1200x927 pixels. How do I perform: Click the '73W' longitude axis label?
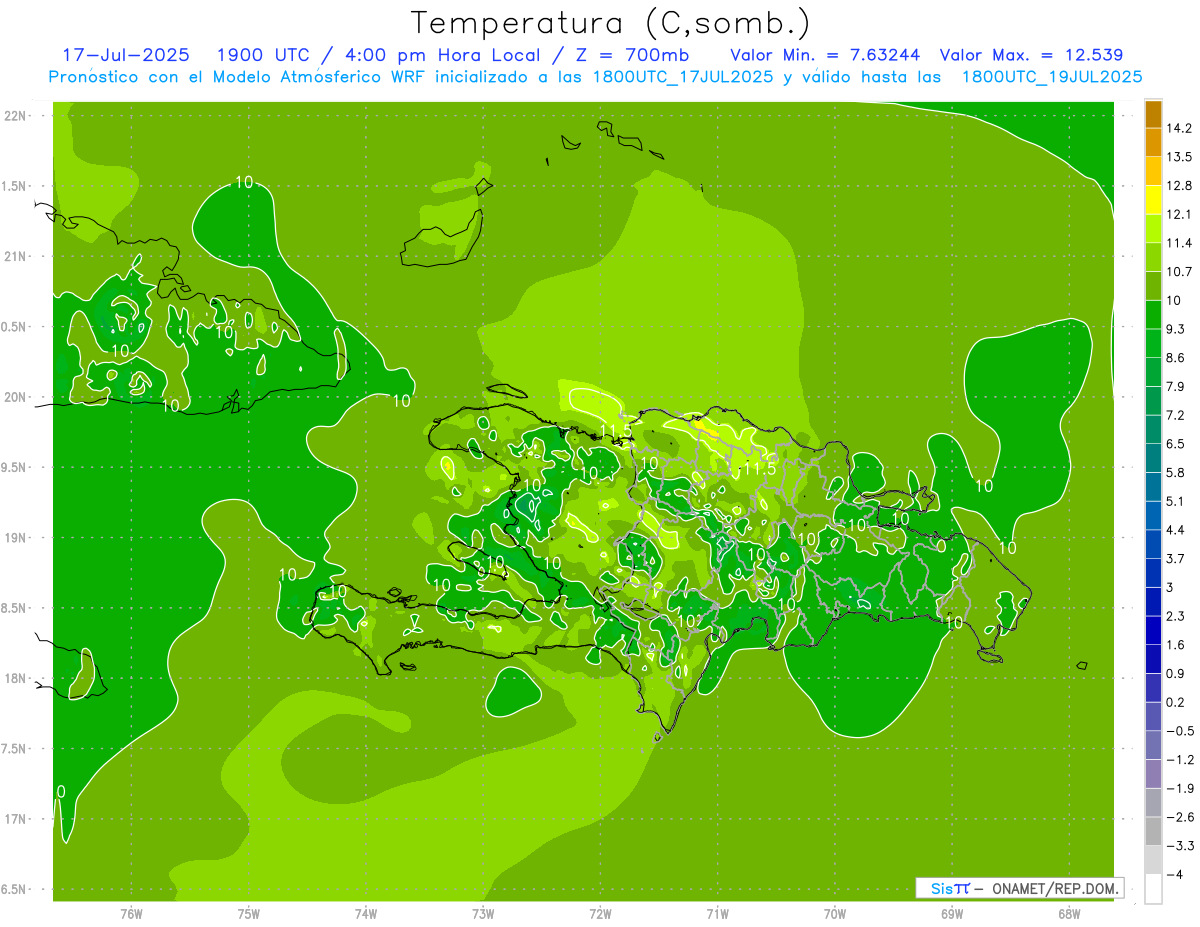(483, 913)
